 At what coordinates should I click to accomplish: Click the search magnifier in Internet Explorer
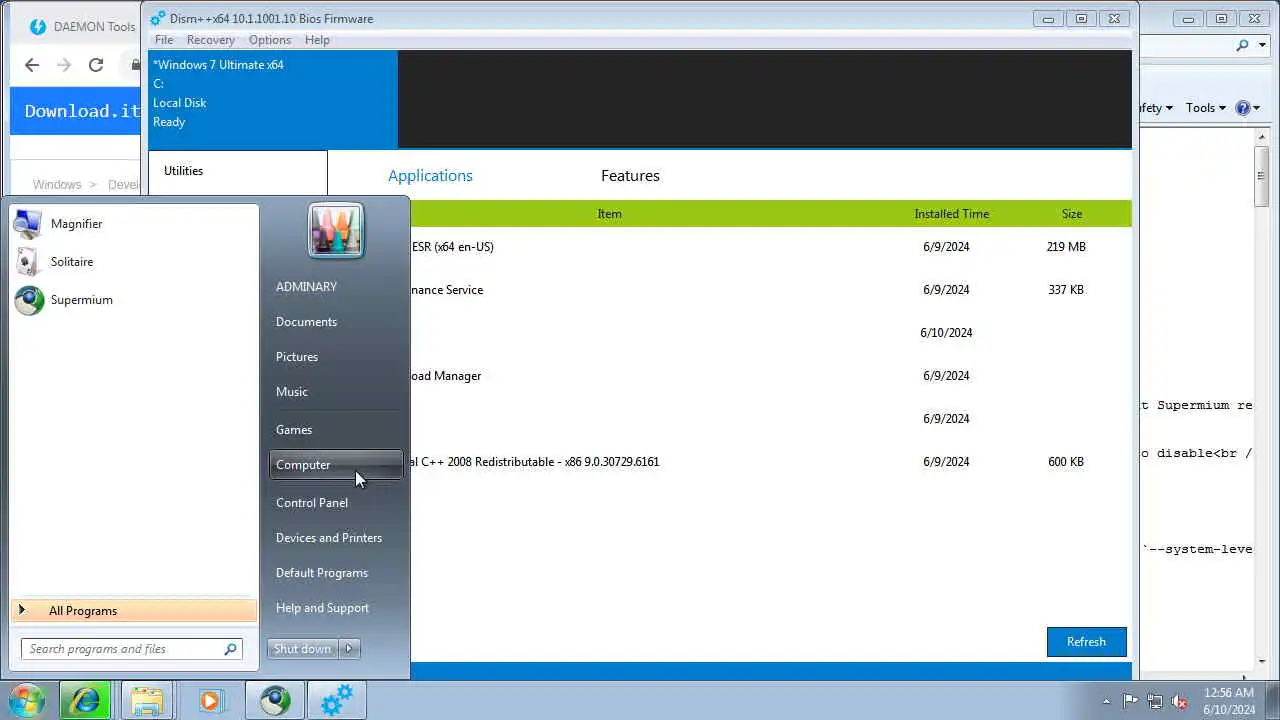(x=1243, y=45)
